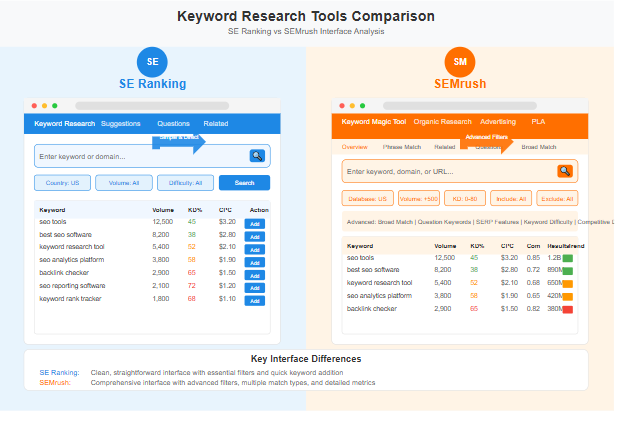Click the 'SE Ranking:' label under Key Differences
626x421 pixels.
point(59,372)
